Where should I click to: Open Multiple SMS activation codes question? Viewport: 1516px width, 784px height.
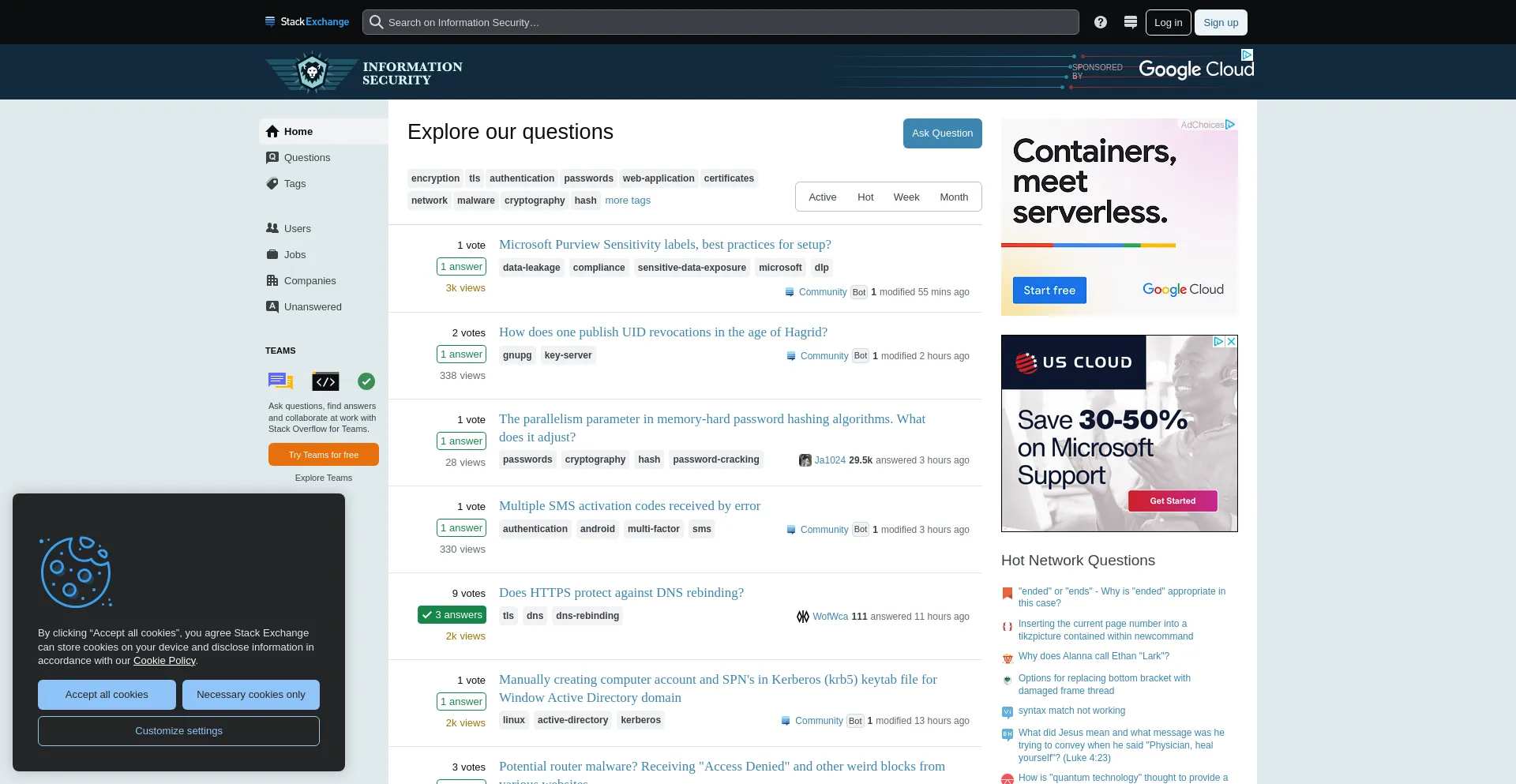[x=629, y=506]
